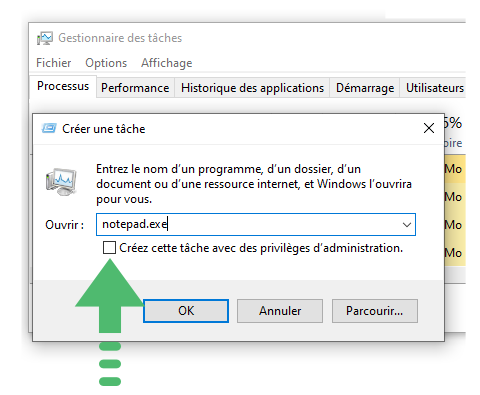Open the Parcourir... file browser
The image size is (480, 395).
pos(375,311)
